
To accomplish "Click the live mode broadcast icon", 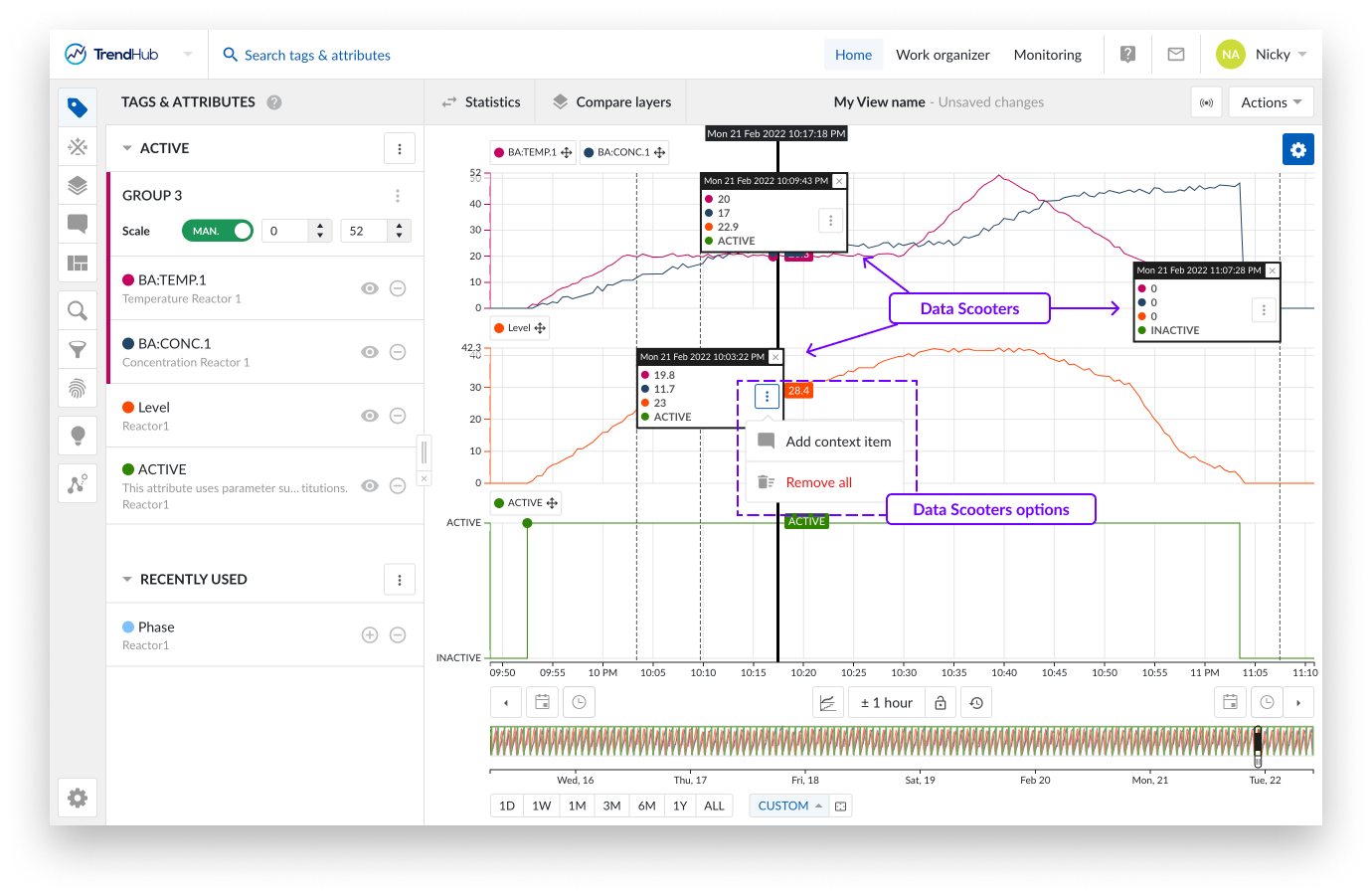I will [1206, 102].
